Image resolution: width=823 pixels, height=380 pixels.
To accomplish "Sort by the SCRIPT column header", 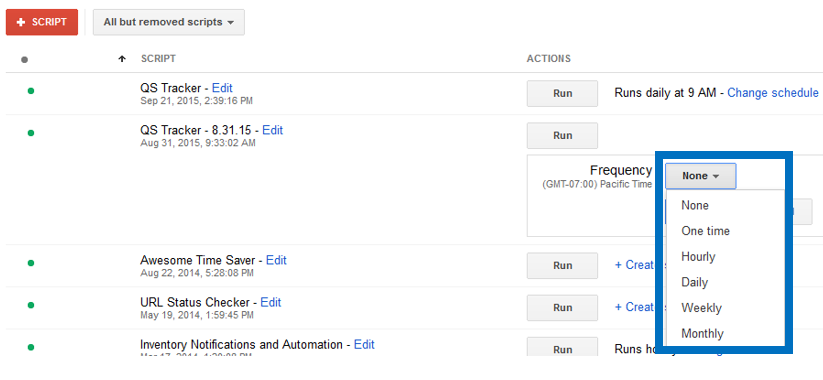I will (158, 59).
